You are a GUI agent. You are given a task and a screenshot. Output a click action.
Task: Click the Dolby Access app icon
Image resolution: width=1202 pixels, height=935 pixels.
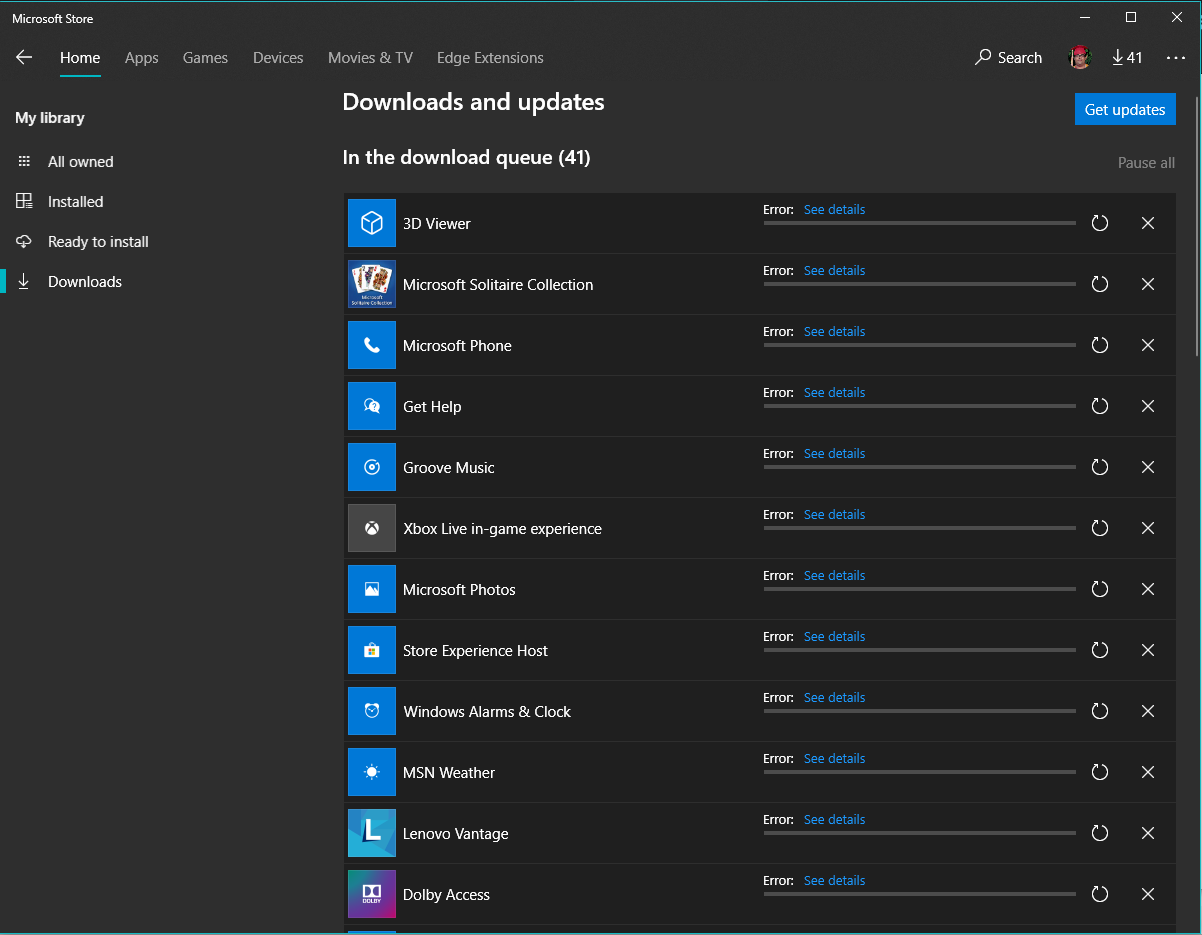pos(372,894)
